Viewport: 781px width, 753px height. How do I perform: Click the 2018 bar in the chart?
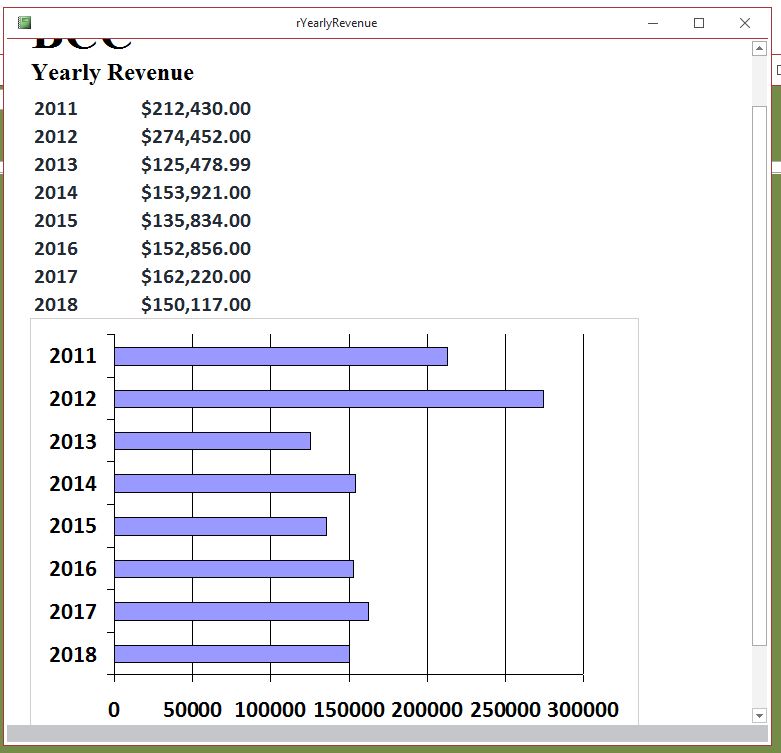pos(232,654)
